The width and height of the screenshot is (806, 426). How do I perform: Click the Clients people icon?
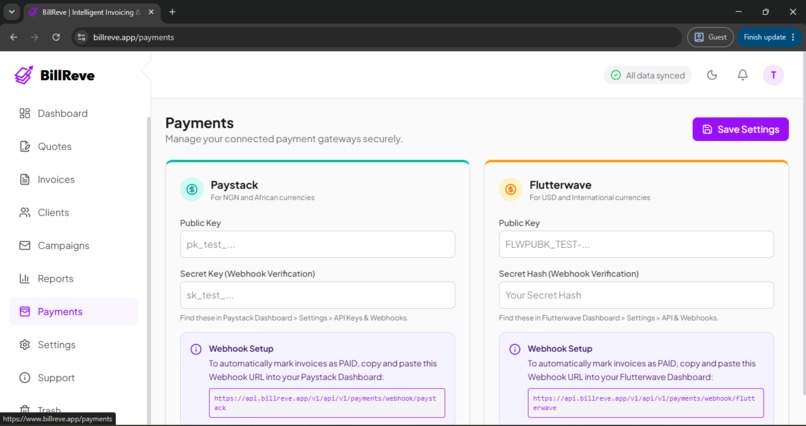pos(25,212)
